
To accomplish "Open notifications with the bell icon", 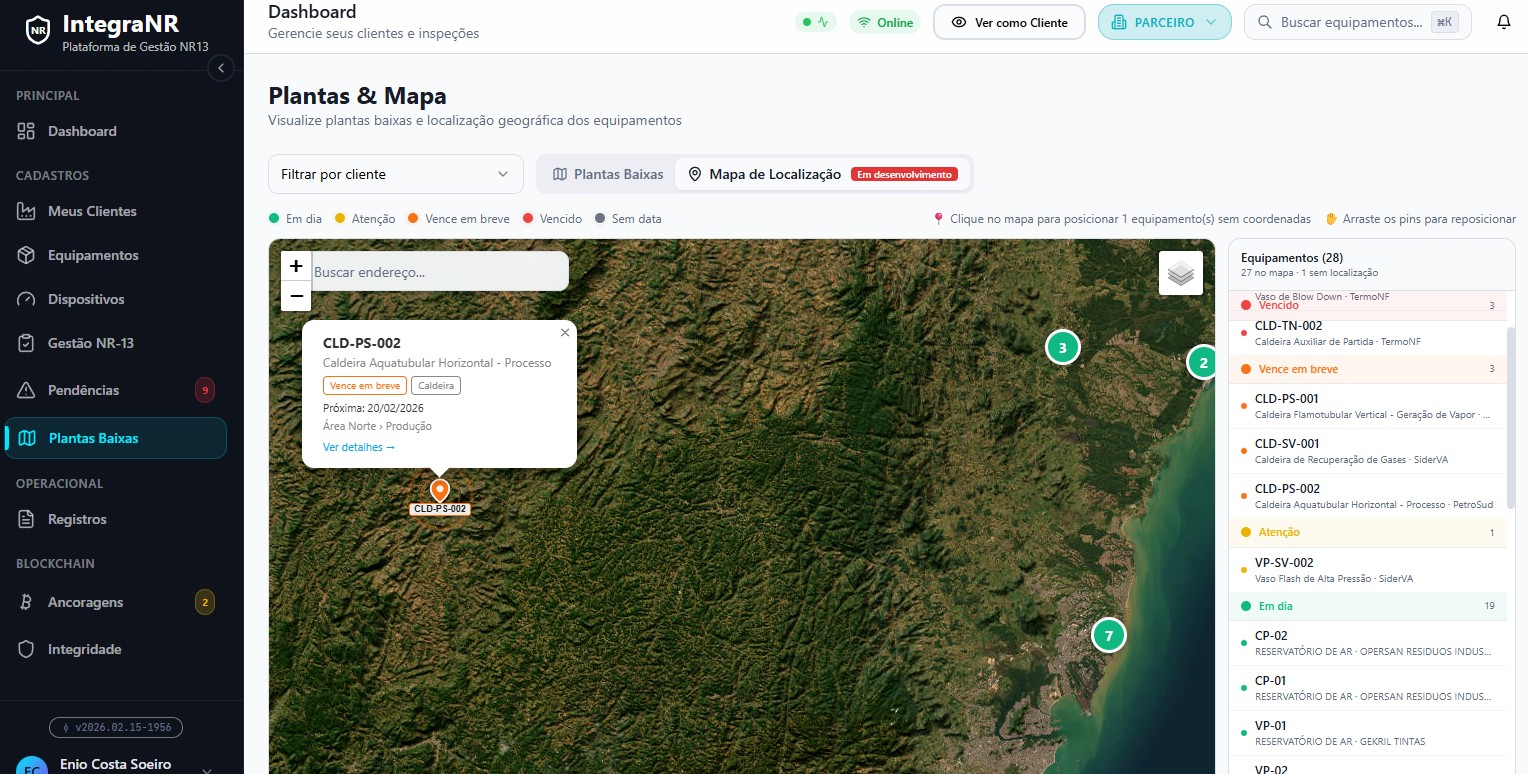I will (x=1503, y=22).
